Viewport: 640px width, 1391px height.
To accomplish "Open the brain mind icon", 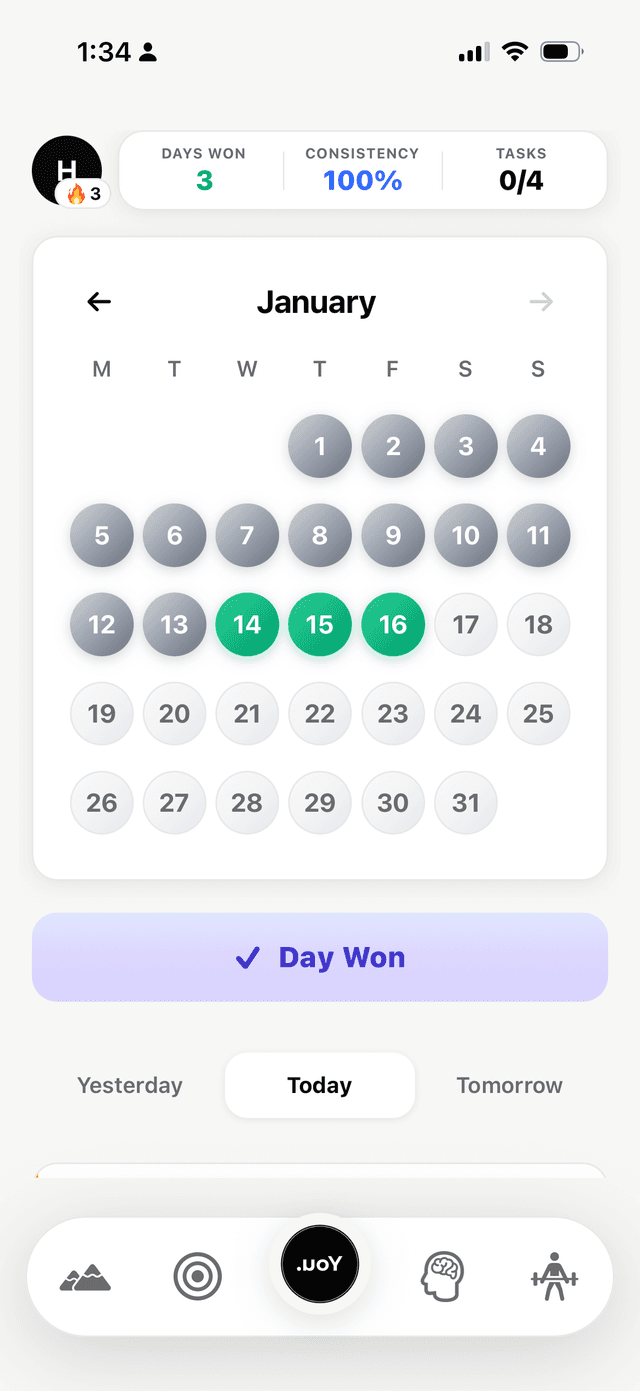I will [x=442, y=1277].
